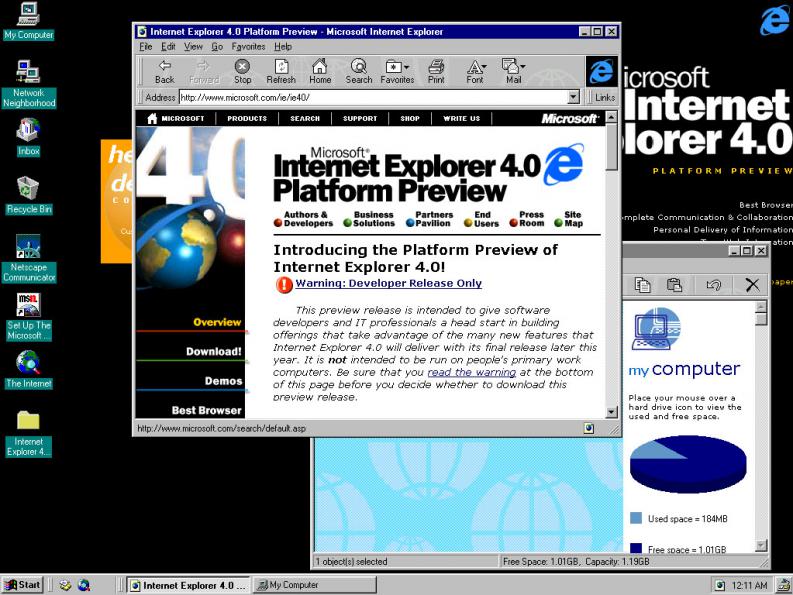Click the quick launch Internet Explorer icon
This screenshot has height=595, width=793.
84,585
